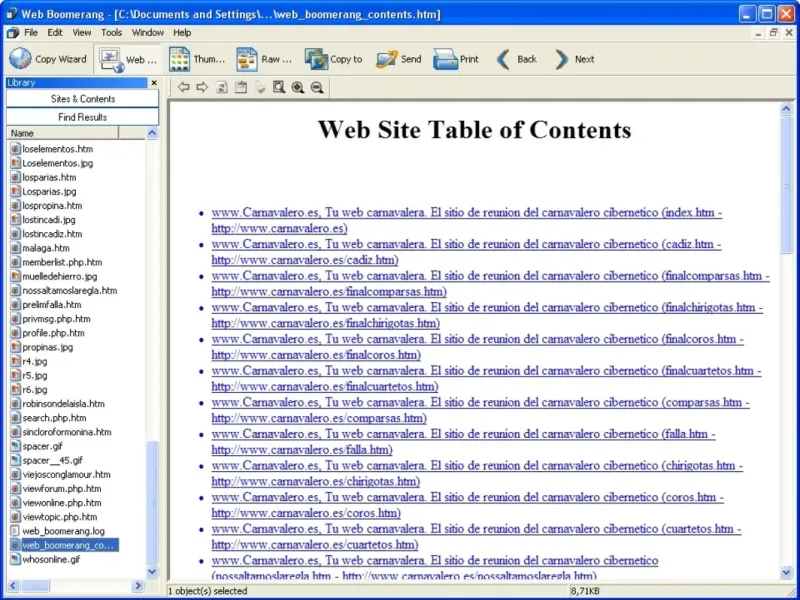Select the r4.jpg image icon
This screenshot has height=600, width=800.
click(x=15, y=361)
